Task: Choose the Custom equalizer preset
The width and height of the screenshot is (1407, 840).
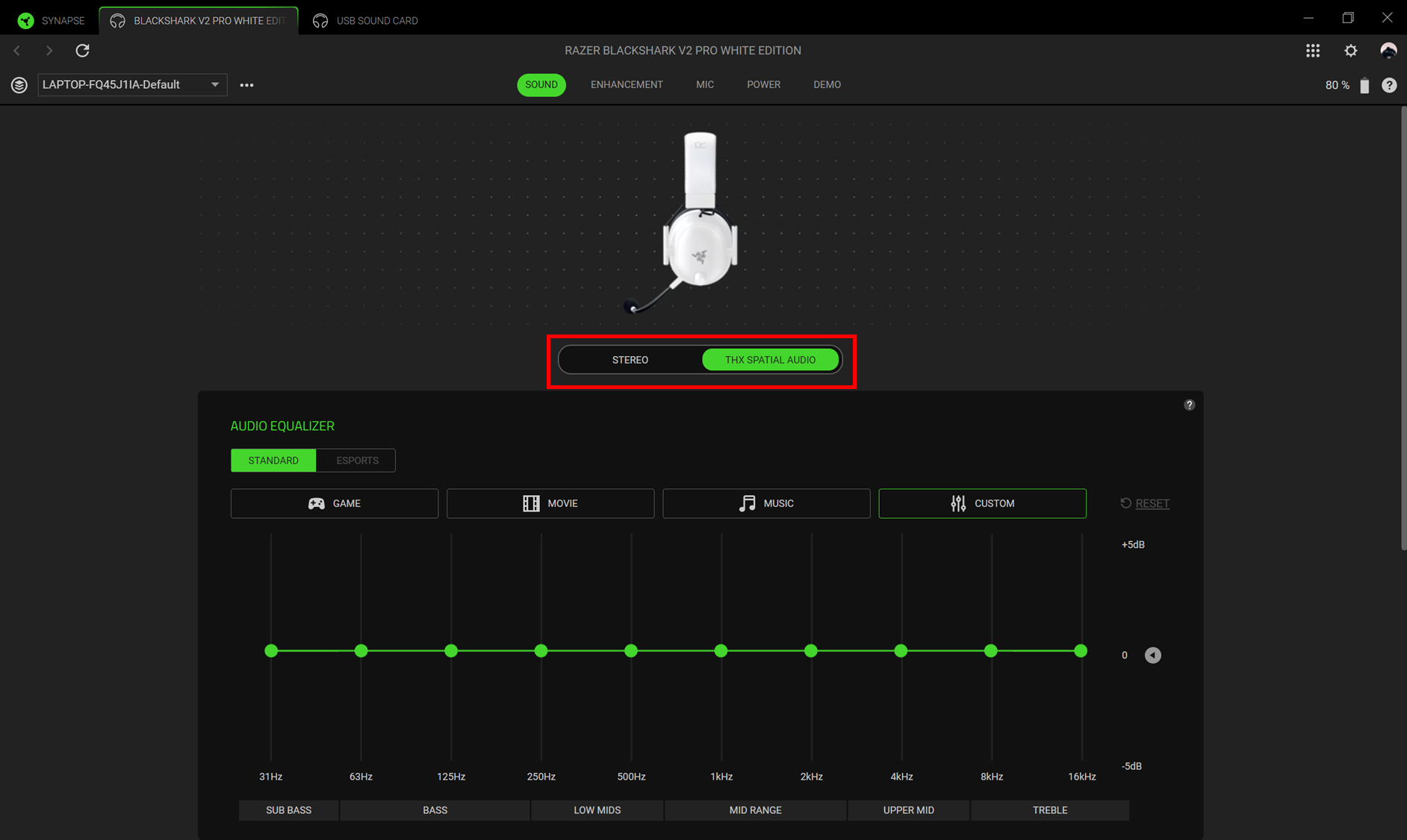Action: coord(982,503)
